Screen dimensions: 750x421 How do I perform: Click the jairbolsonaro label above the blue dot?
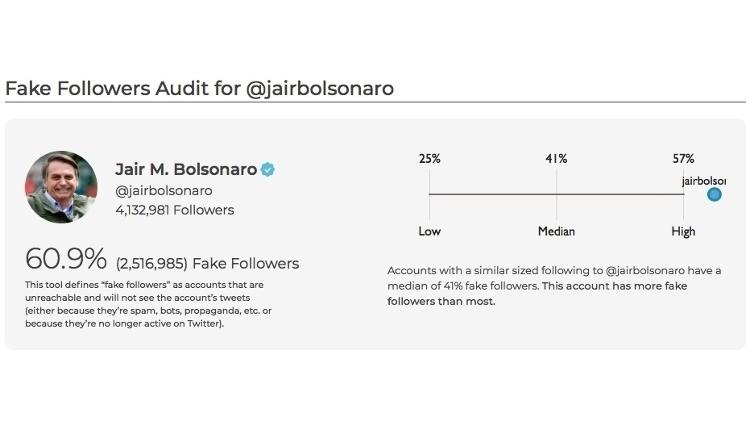[x=704, y=181]
